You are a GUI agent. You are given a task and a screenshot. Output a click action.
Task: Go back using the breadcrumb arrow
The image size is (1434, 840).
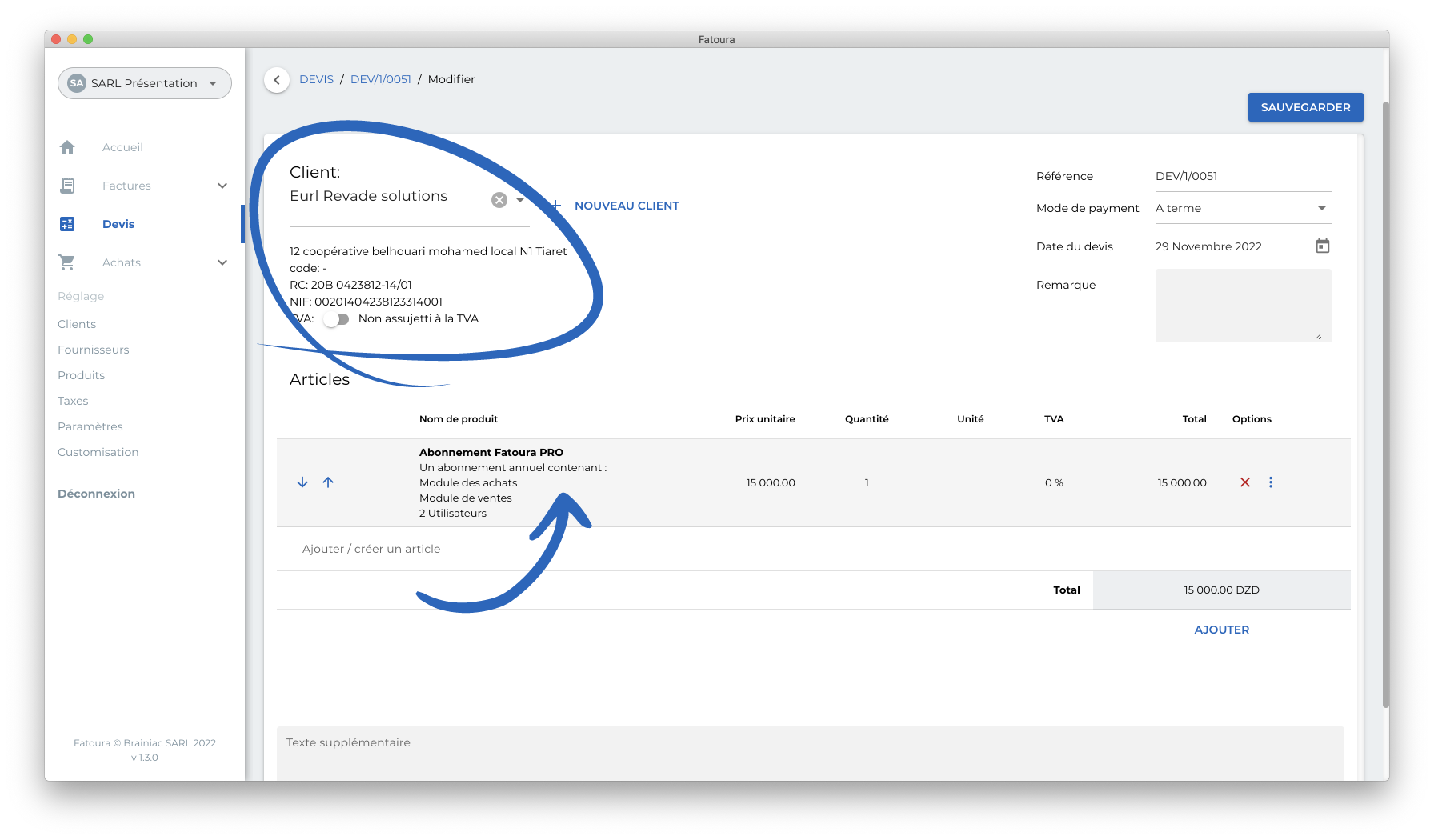pyautogui.click(x=276, y=80)
